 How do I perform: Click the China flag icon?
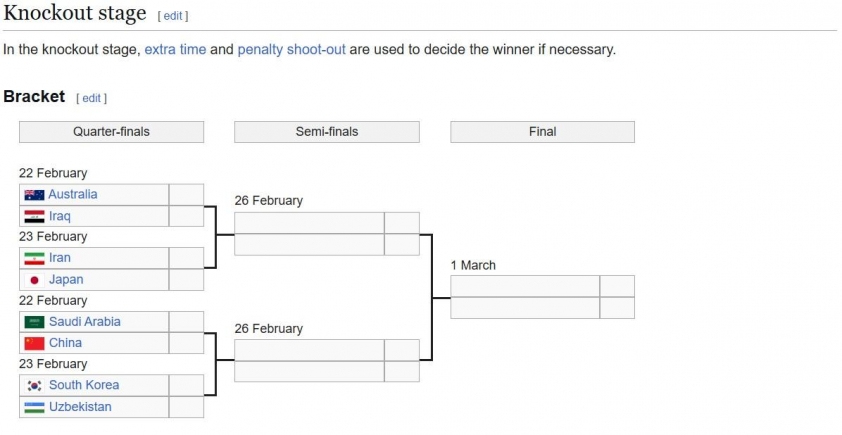[x=34, y=343]
